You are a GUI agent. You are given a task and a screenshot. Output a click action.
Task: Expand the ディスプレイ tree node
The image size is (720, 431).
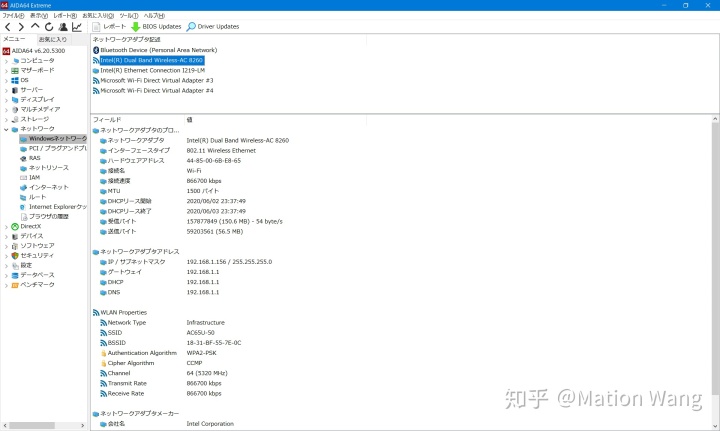[6, 100]
